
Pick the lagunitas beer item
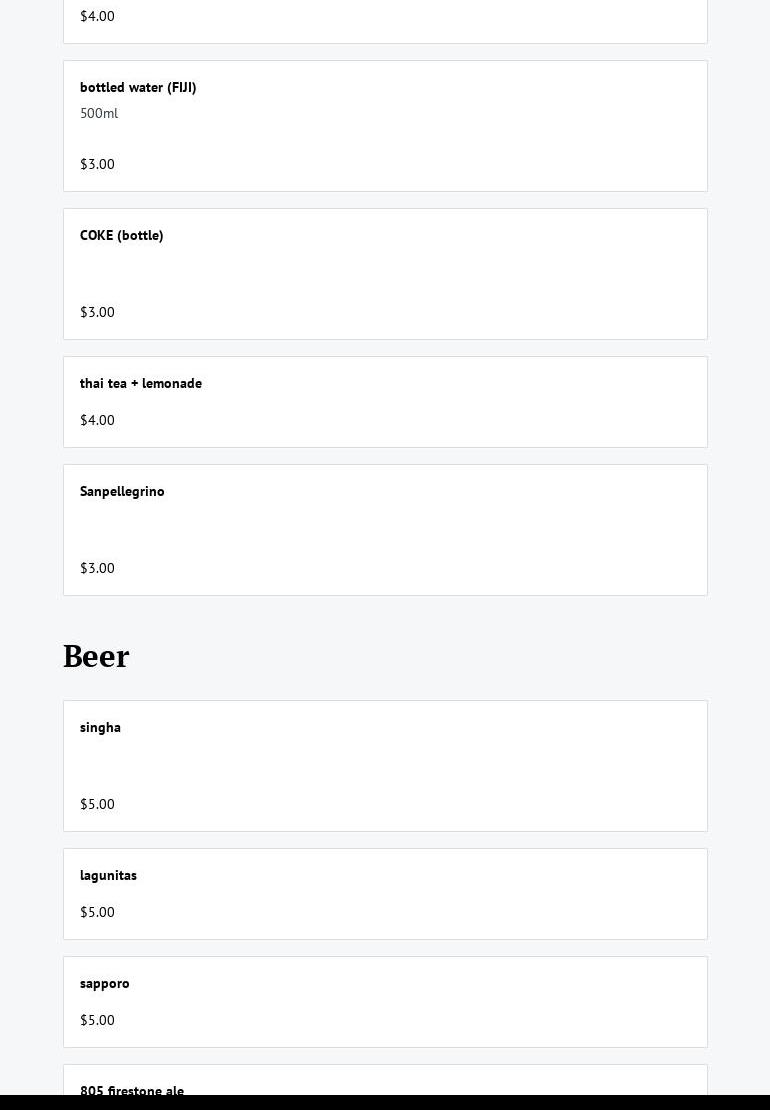(385, 894)
